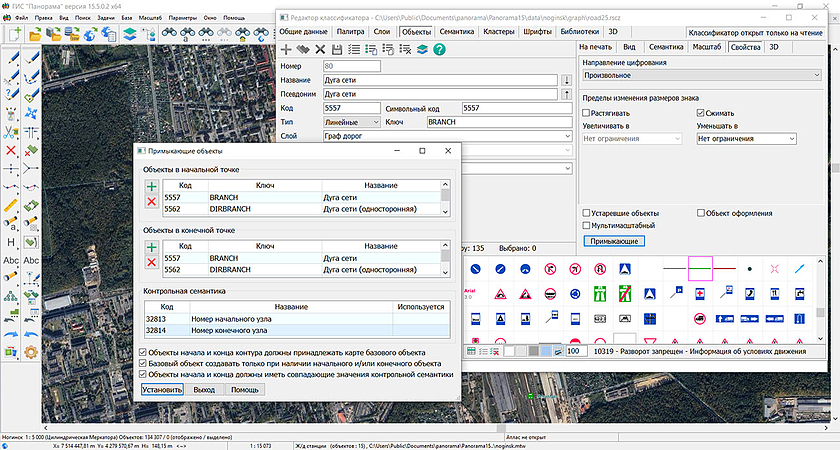Enable the Растягивать checkbox

585,113
